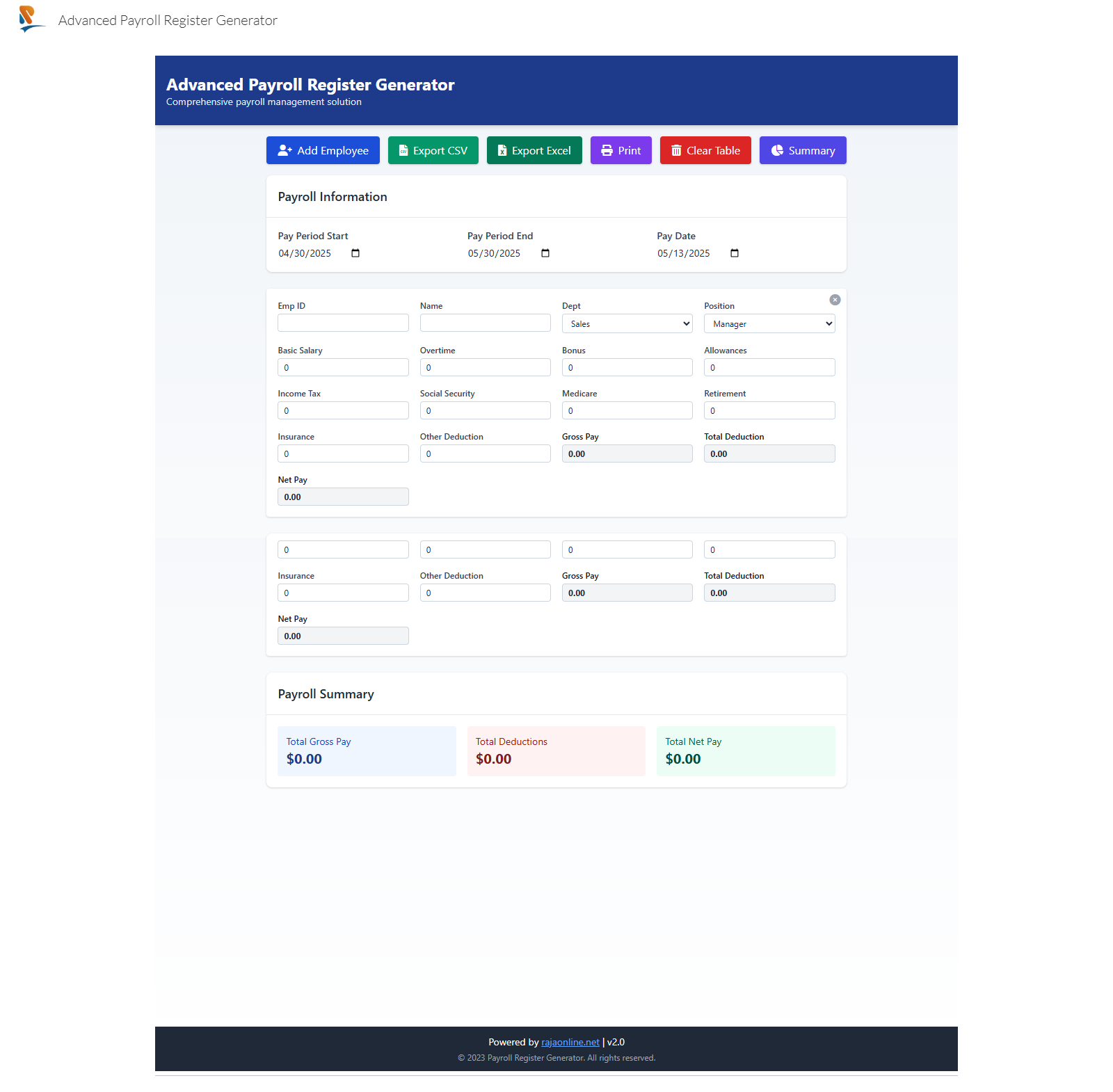Click the Total Deductions summary card

(x=556, y=751)
